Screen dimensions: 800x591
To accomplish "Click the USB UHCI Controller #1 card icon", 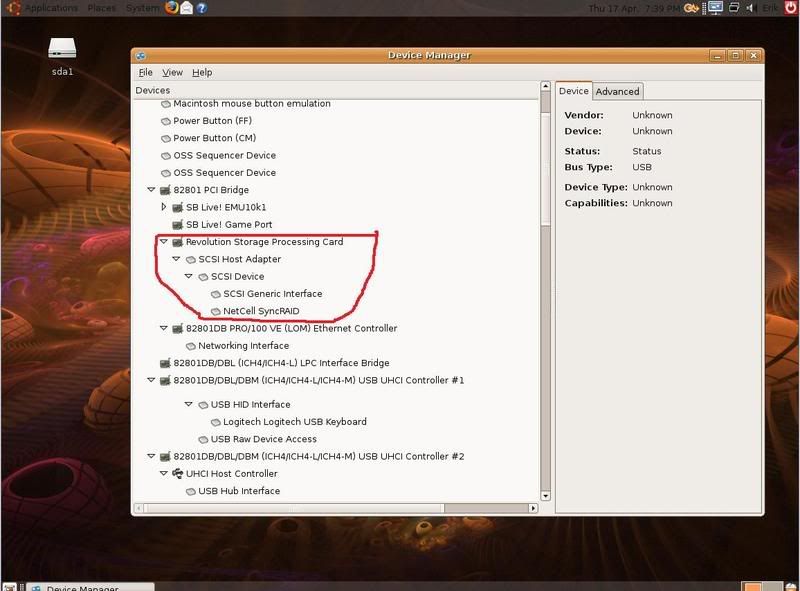I will tap(165, 381).
